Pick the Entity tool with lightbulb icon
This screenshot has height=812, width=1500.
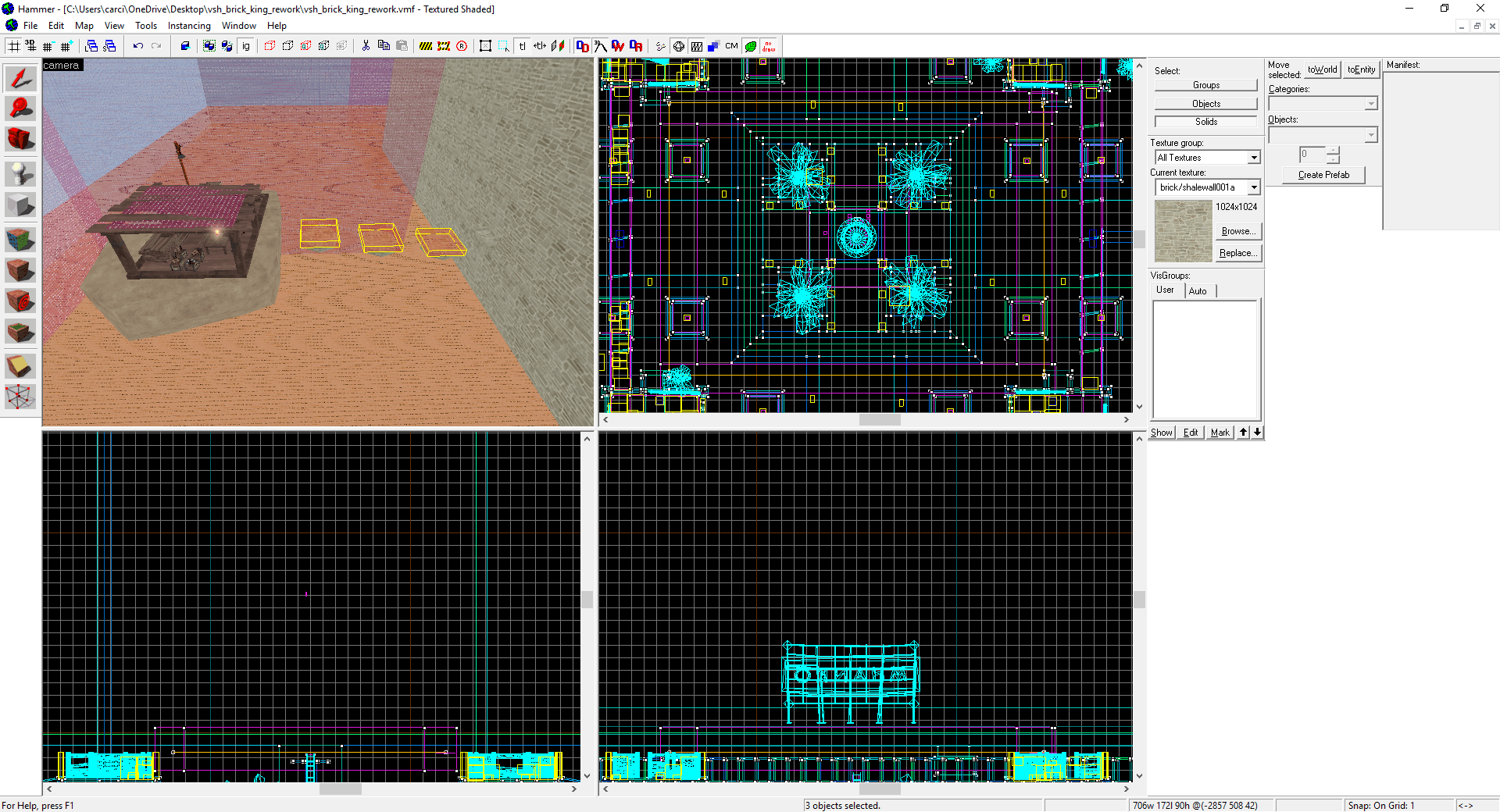pyautogui.click(x=20, y=173)
